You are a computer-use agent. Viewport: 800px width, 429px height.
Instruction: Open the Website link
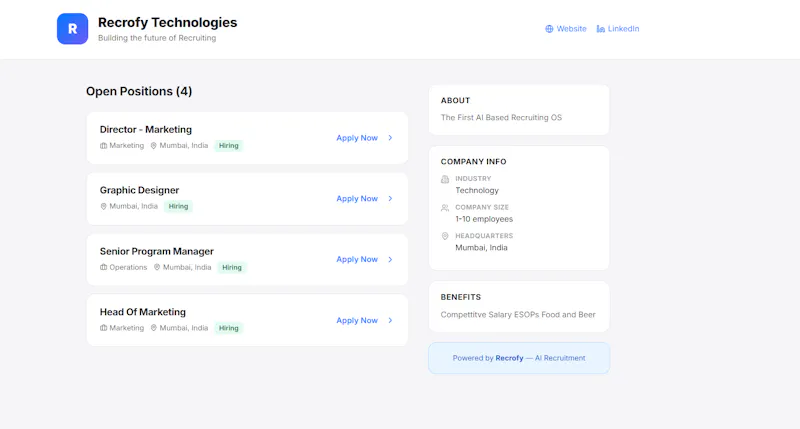pyautogui.click(x=566, y=29)
